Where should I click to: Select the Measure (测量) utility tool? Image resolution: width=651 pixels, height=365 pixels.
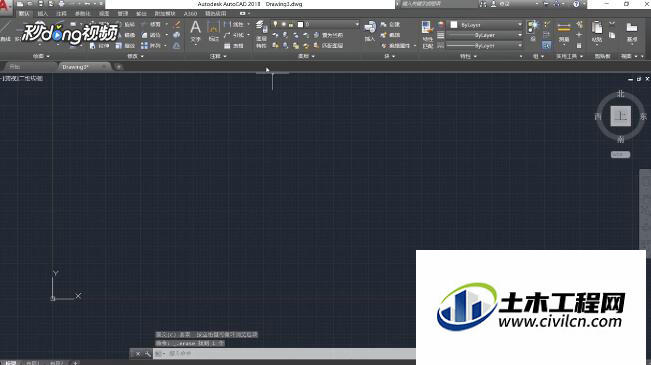point(563,32)
